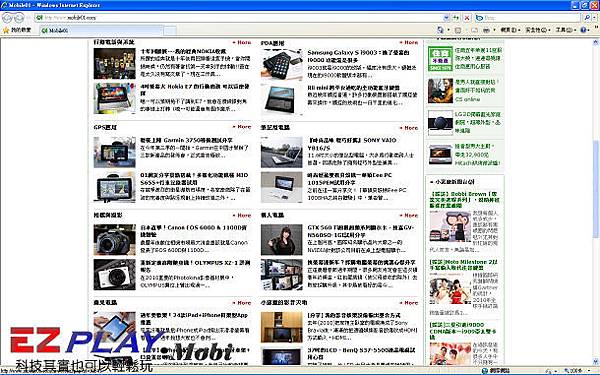Image resolution: width=600 pixels, height=375 pixels.
Task: Open the GTX 560 Ti article title
Action: (x=360, y=231)
